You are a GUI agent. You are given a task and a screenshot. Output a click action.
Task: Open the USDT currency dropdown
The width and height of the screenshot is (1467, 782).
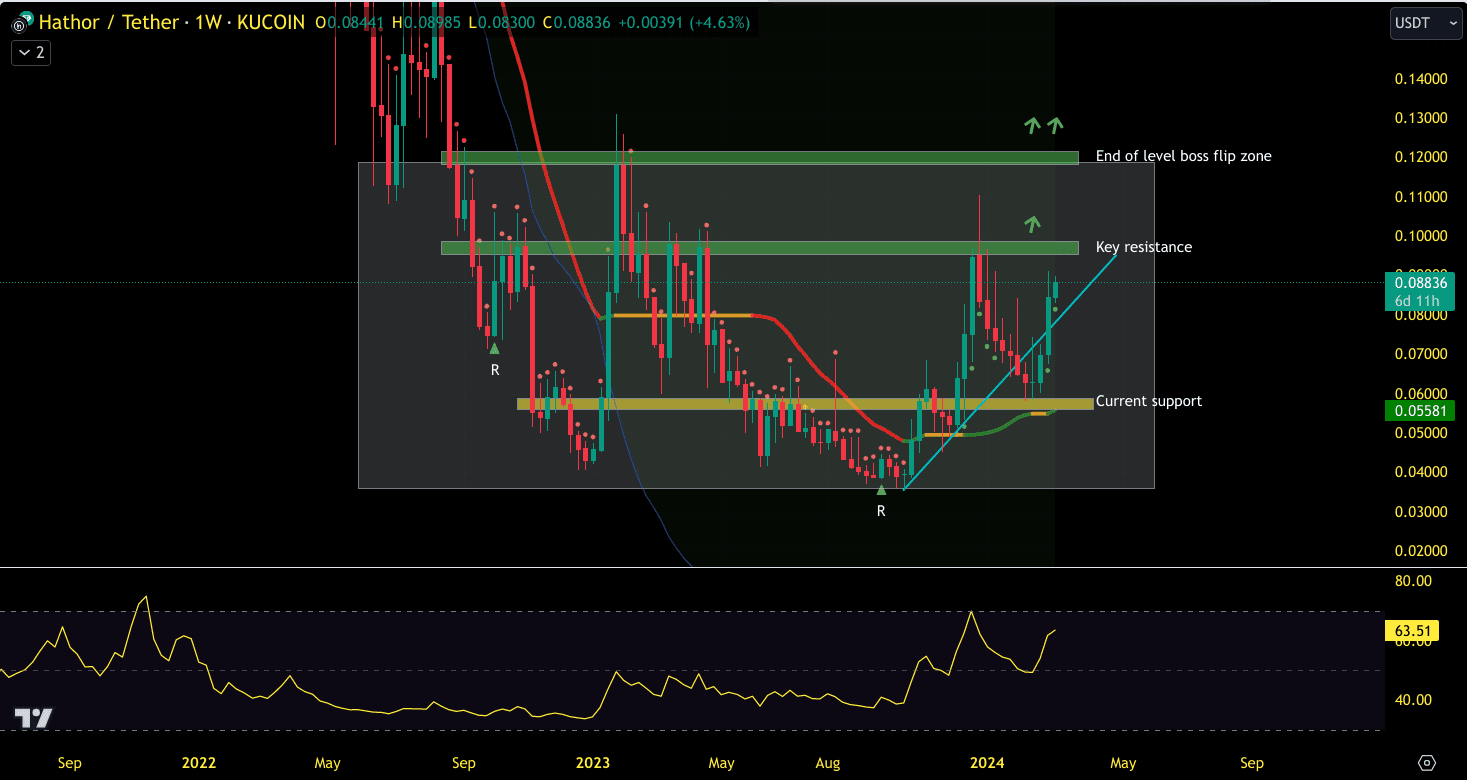tap(1426, 23)
